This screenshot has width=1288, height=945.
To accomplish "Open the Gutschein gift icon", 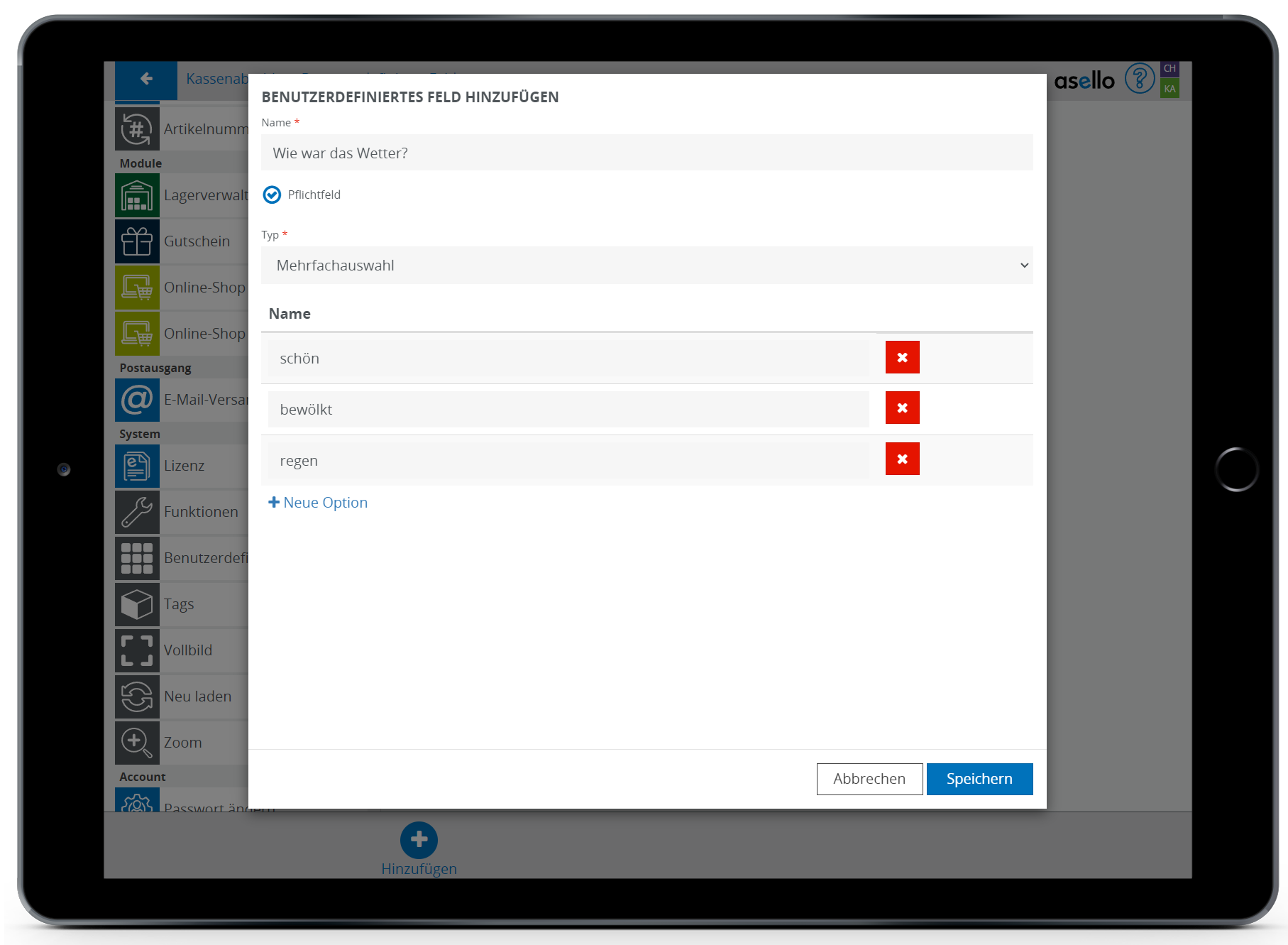I will tap(137, 241).
